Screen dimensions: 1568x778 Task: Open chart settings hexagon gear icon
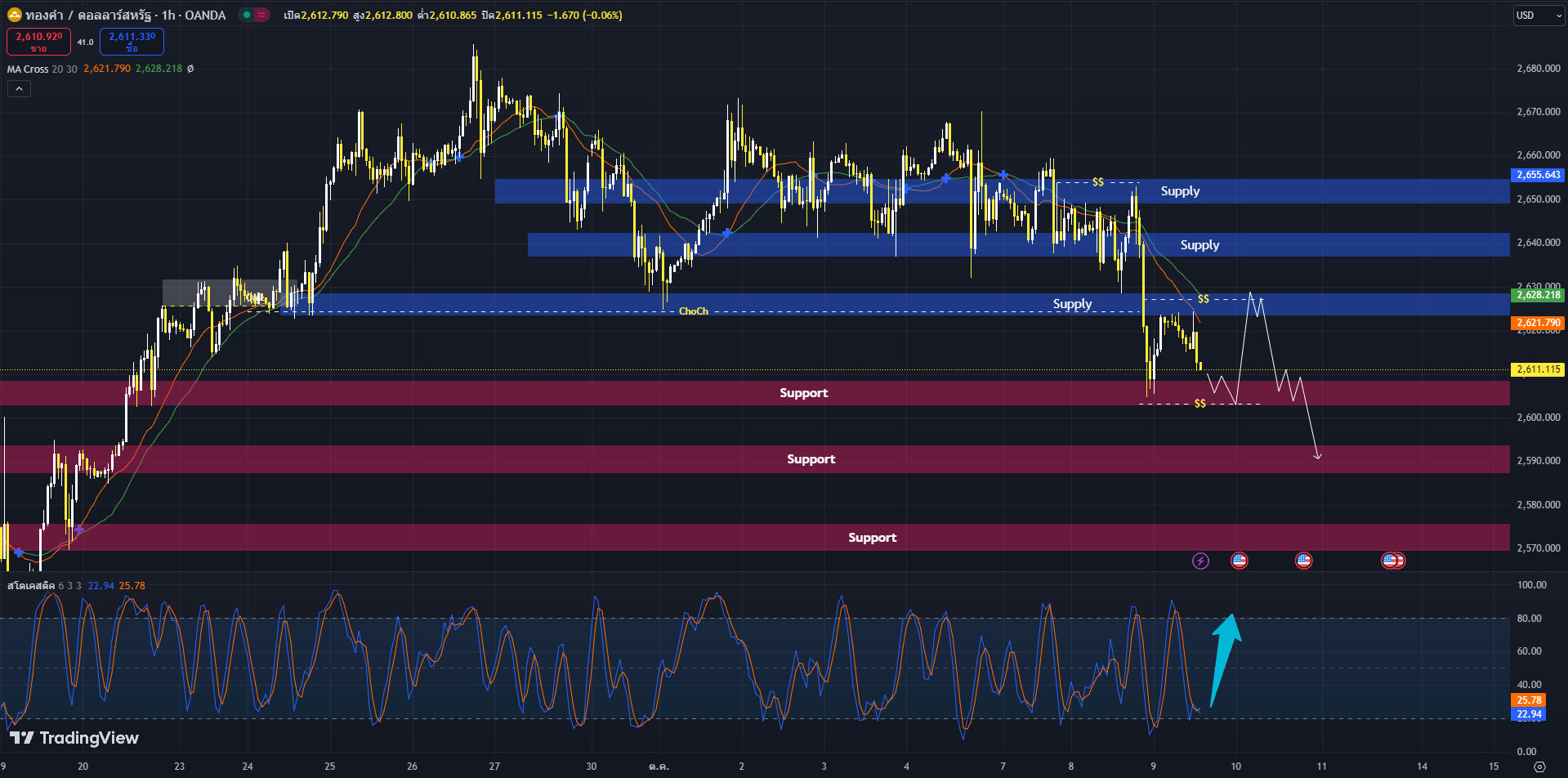(x=1540, y=767)
